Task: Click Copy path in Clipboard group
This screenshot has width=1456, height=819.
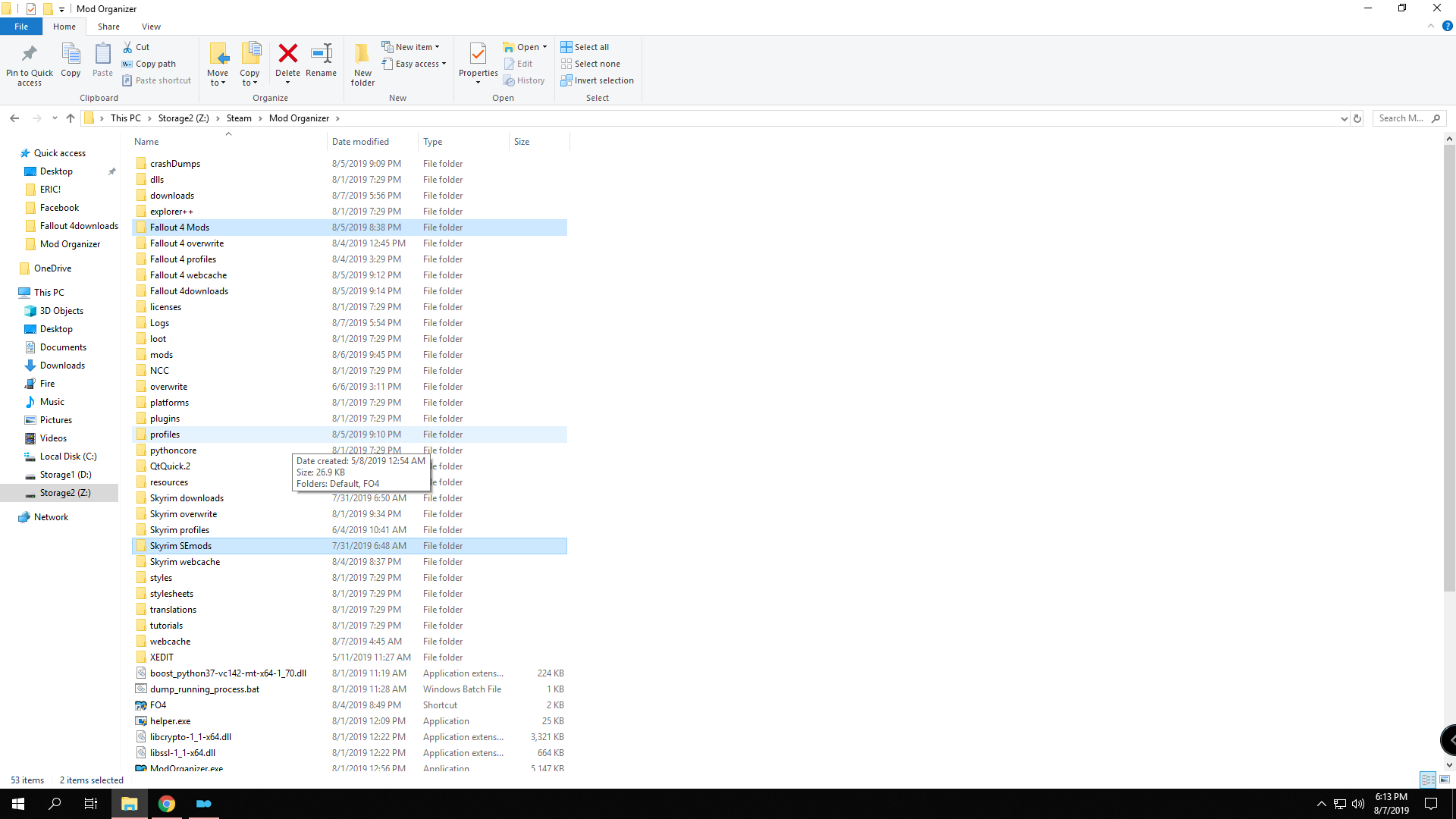Action: pos(149,64)
